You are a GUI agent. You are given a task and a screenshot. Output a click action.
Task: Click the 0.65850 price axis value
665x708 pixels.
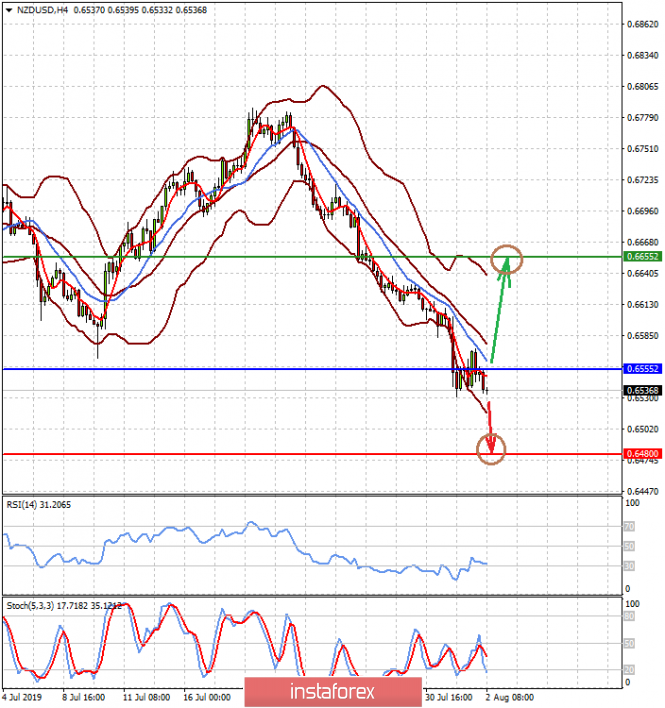[643, 336]
